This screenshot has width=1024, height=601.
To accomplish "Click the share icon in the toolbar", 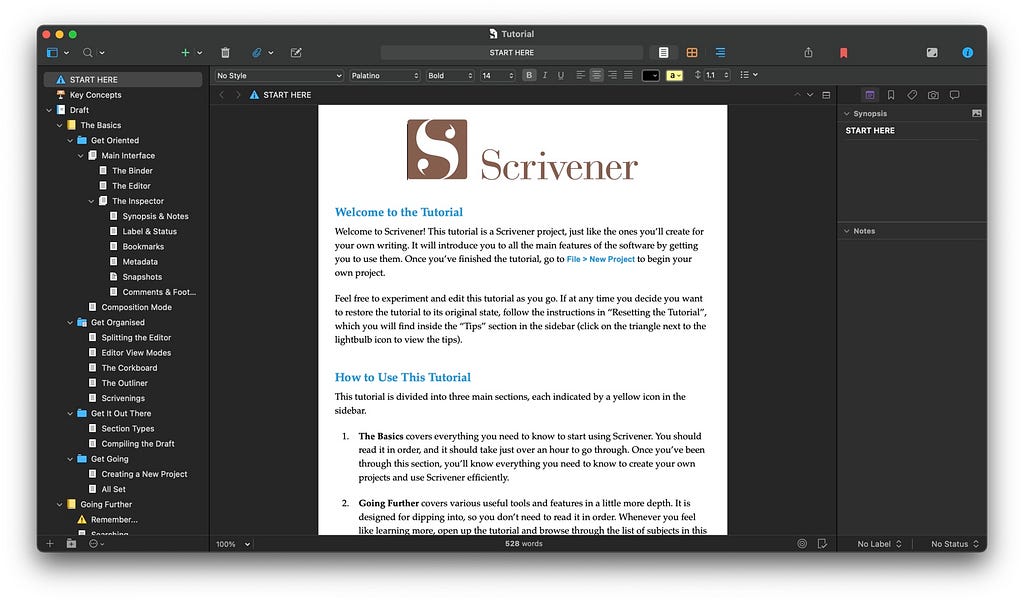I will tap(808, 53).
